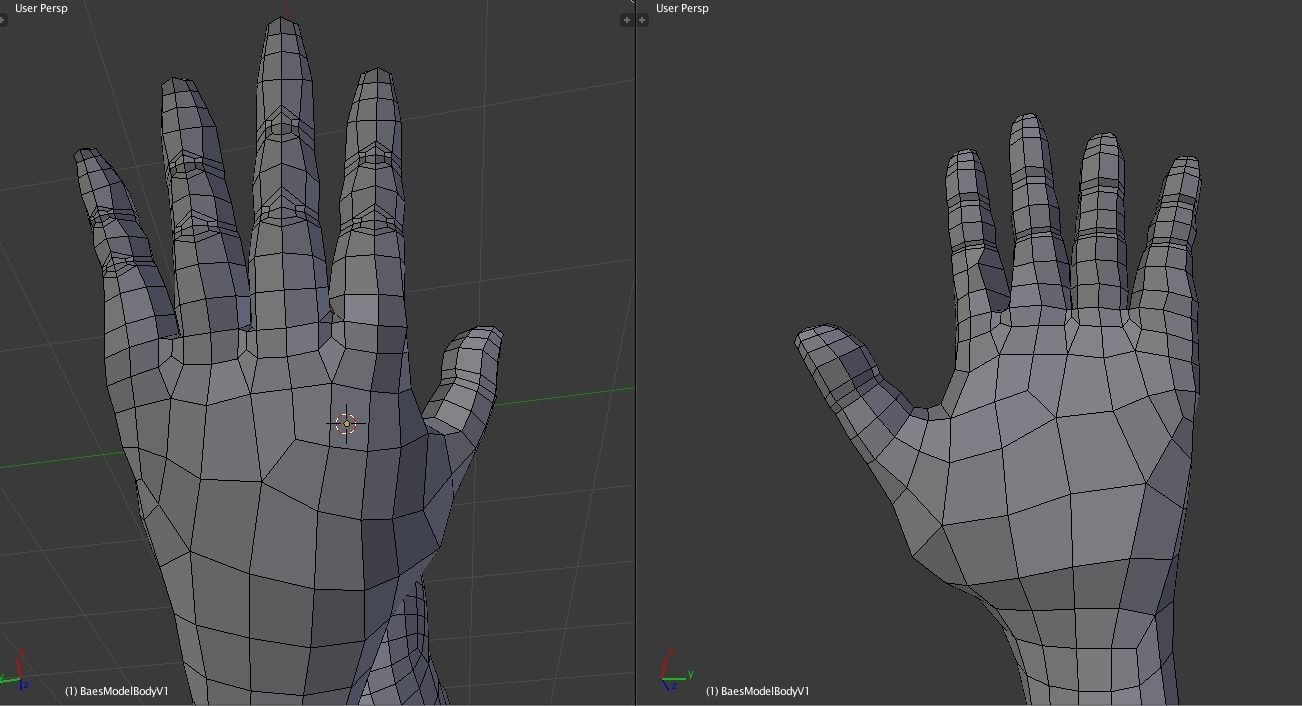Expand the left viewport's properties panel plus icon
1302x706 pixels.
pos(627,20)
